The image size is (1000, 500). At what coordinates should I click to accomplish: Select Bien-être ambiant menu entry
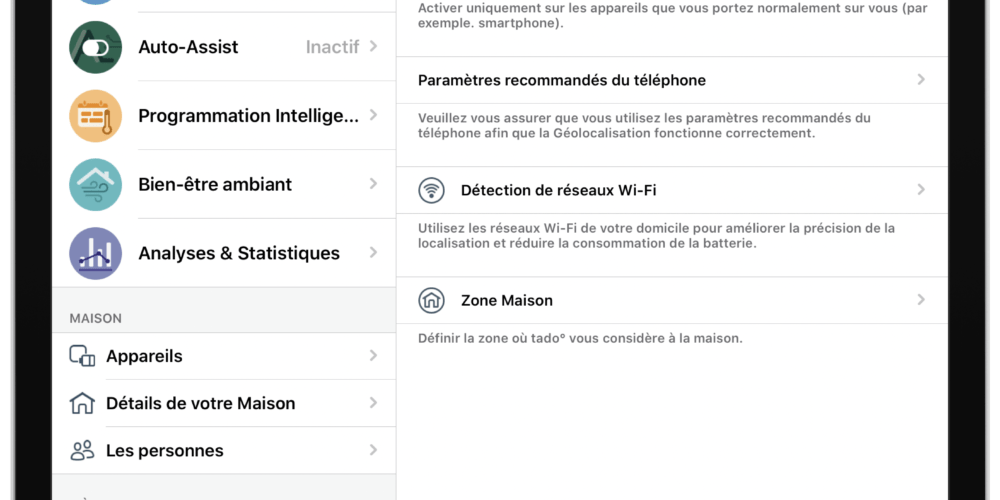(x=224, y=185)
